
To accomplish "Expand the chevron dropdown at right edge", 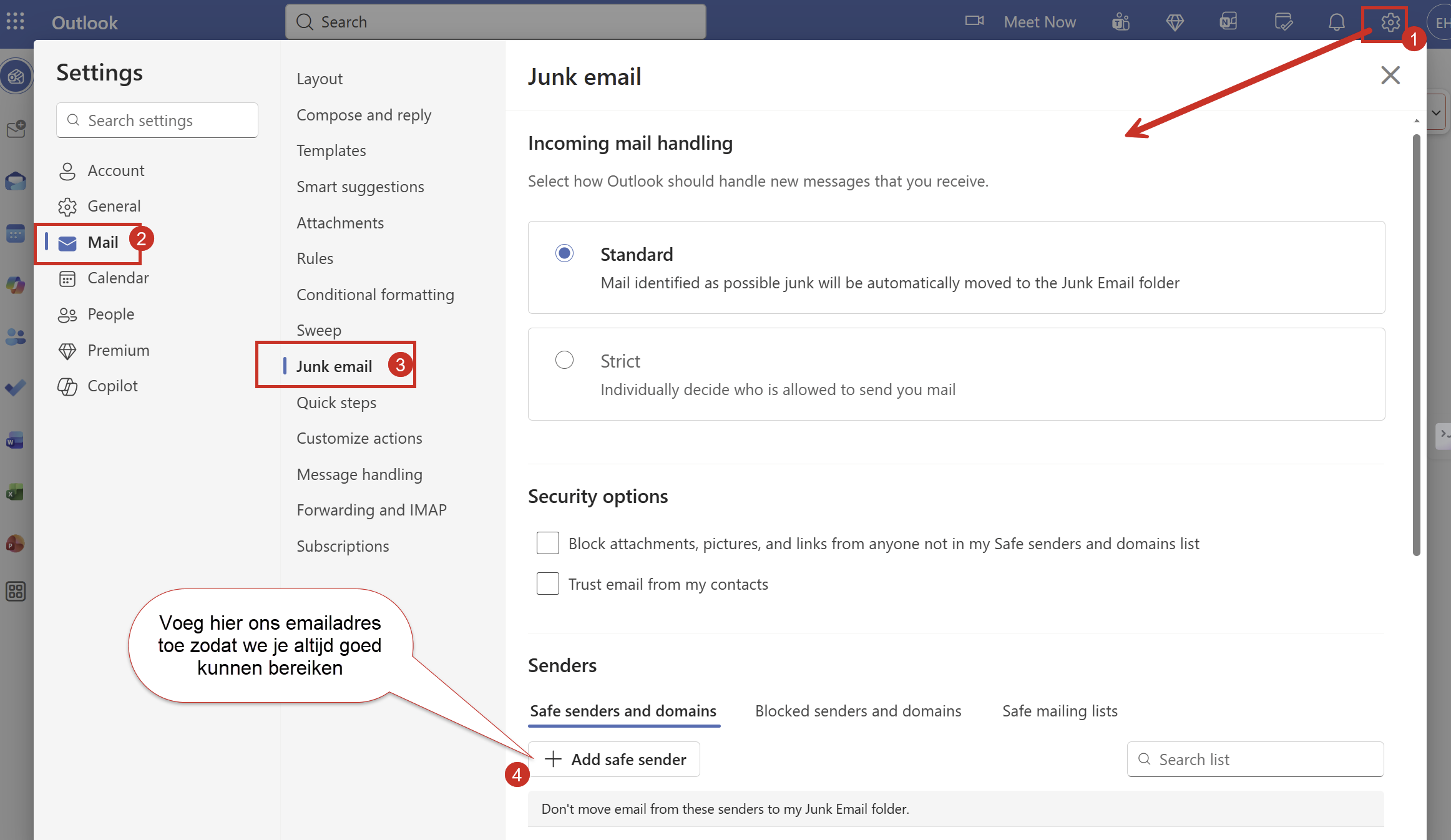I will [1436, 113].
